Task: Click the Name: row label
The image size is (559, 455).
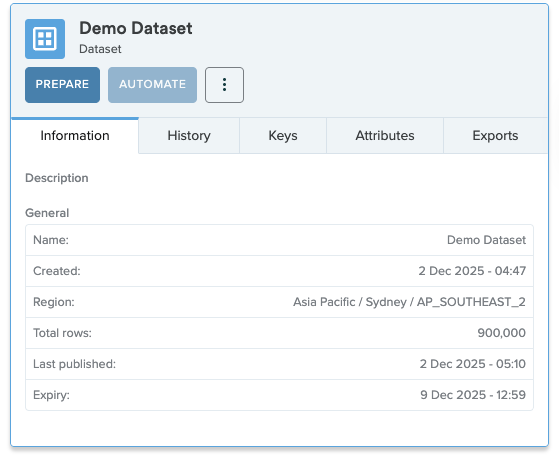Action: pos(51,240)
